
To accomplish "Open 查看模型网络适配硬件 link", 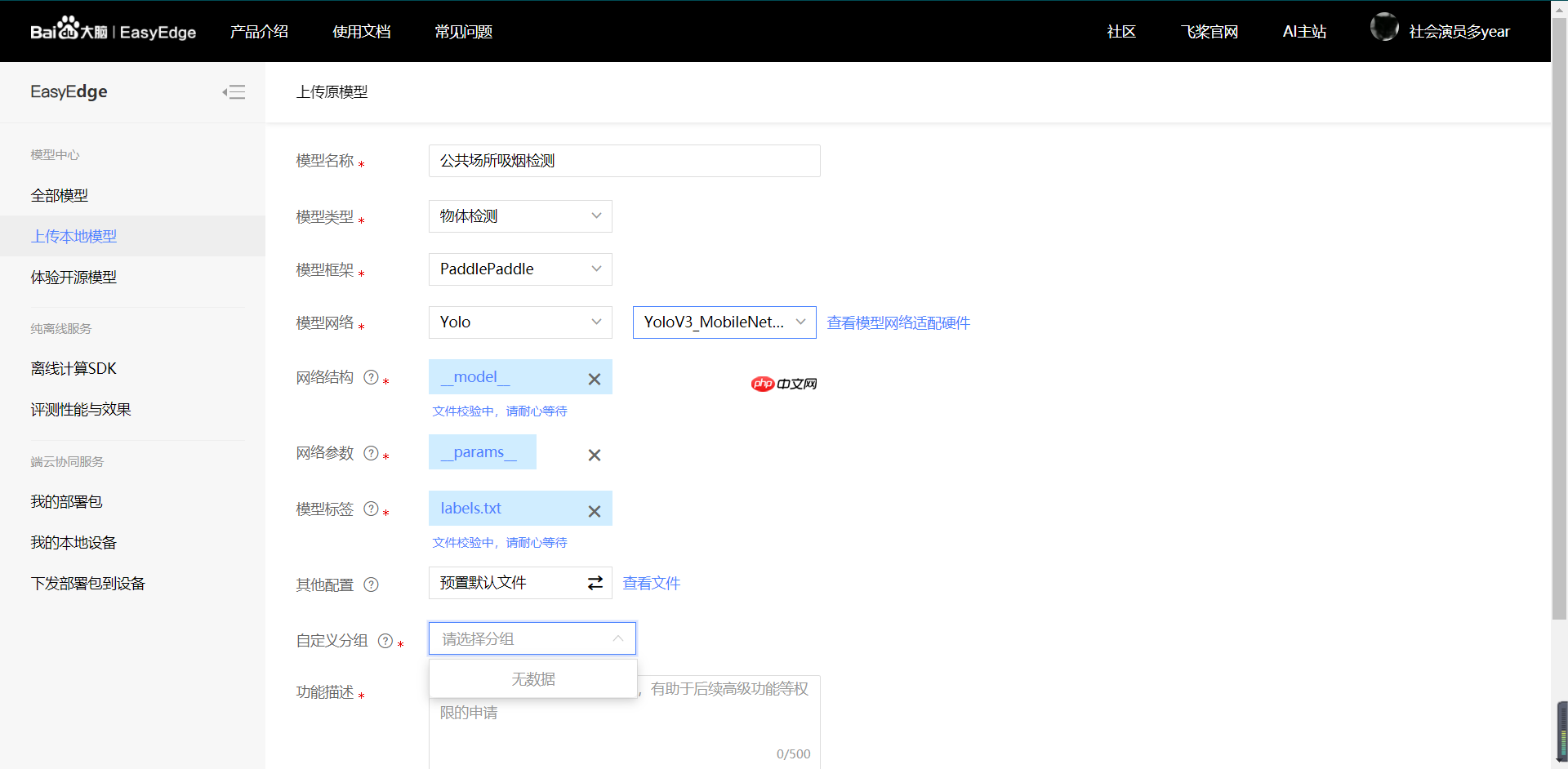I will pyautogui.click(x=897, y=322).
